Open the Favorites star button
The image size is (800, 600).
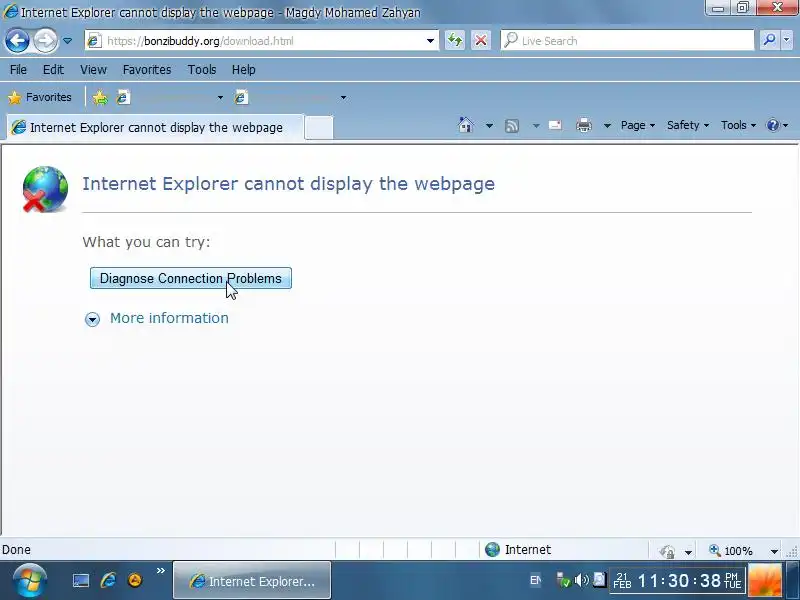pyautogui.click(x=40, y=97)
